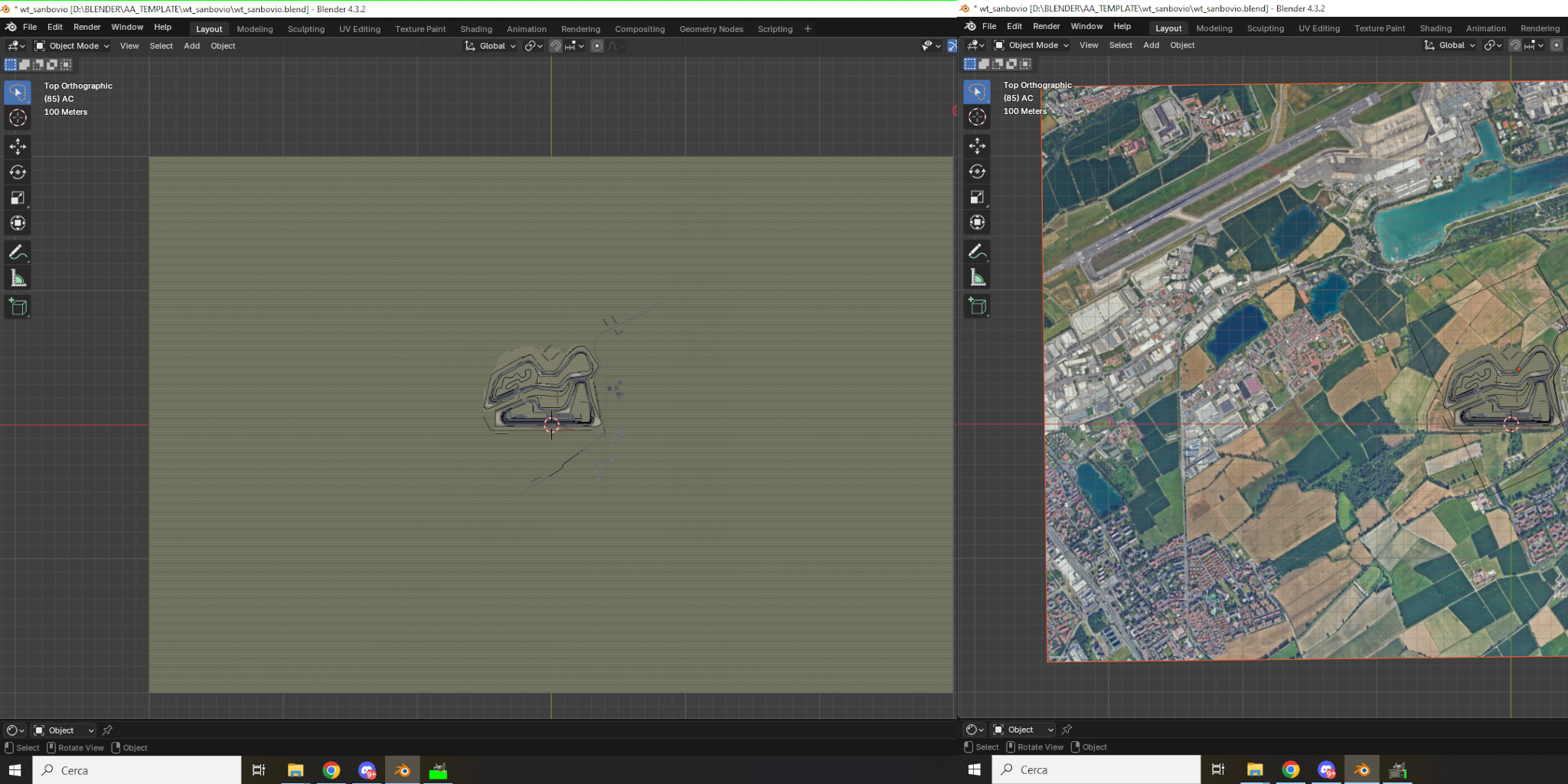
Task: Open the Select menu in right viewport
Action: click(1120, 45)
